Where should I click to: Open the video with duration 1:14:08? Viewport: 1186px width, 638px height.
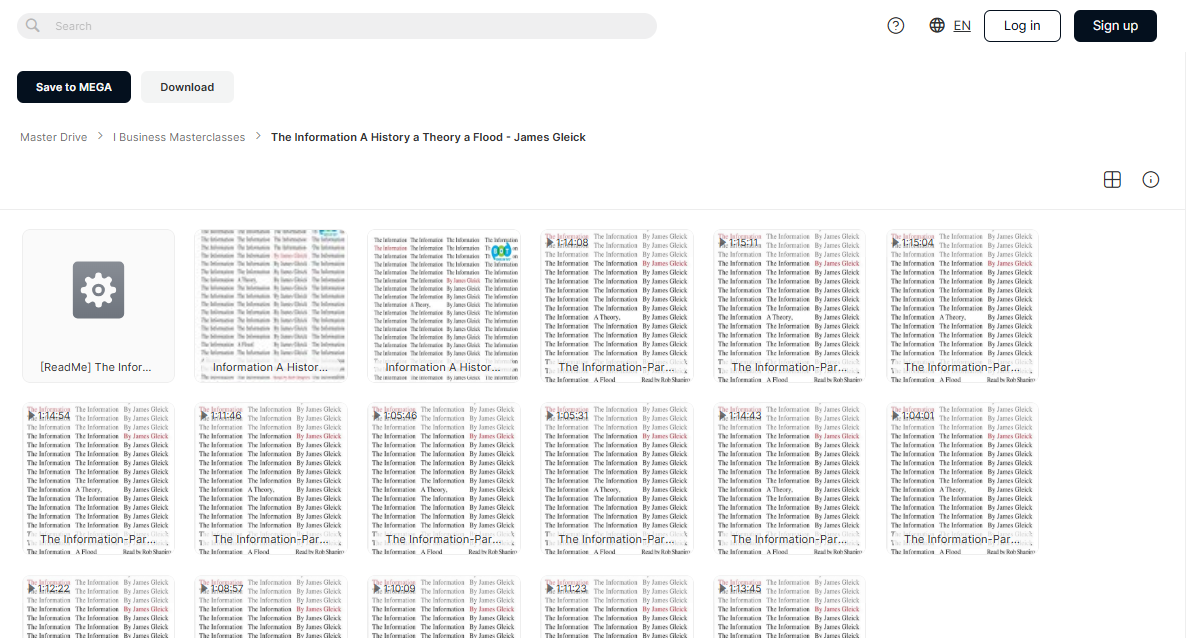click(616, 306)
